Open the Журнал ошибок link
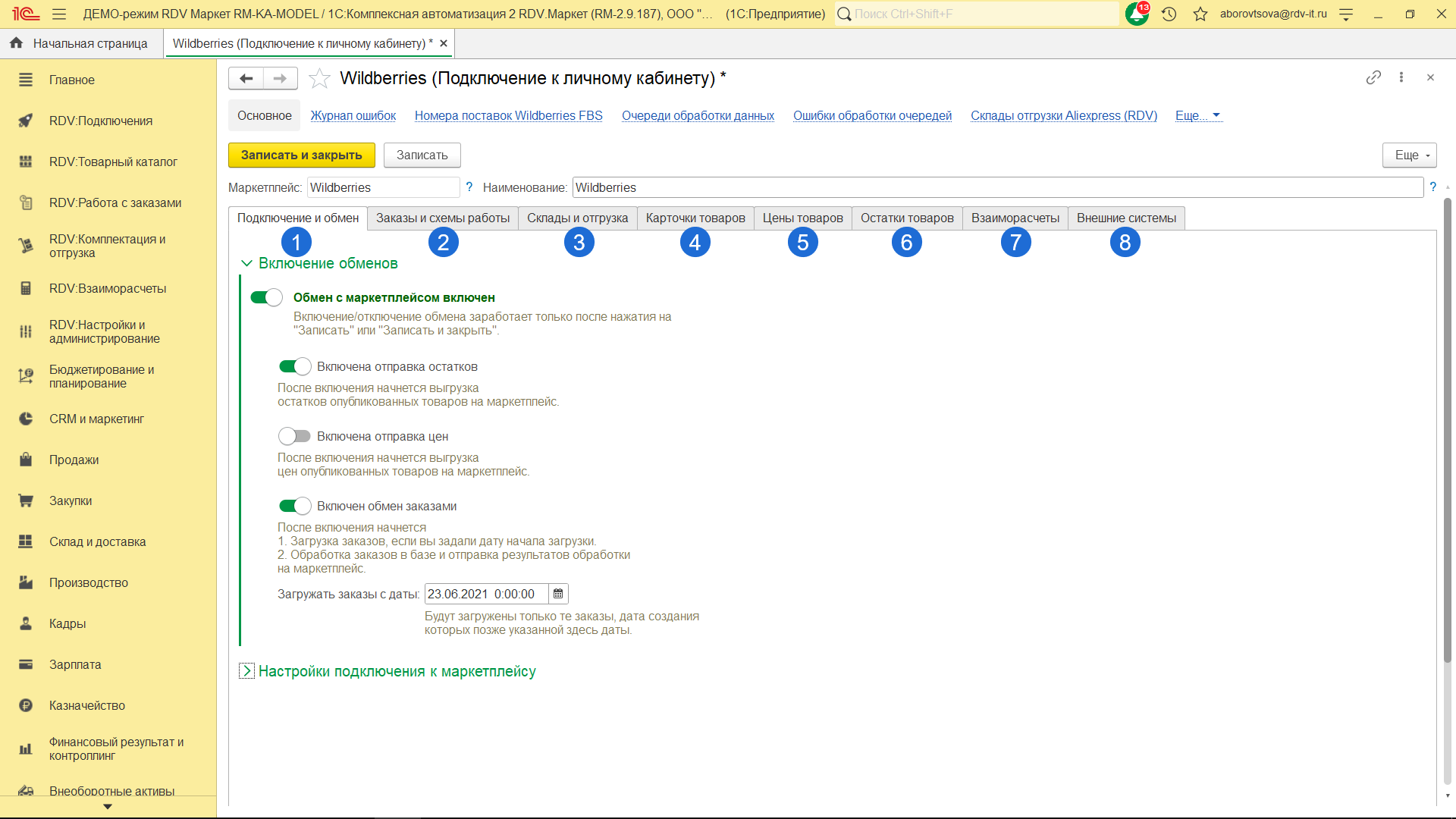The width and height of the screenshot is (1456, 819). coord(353,115)
